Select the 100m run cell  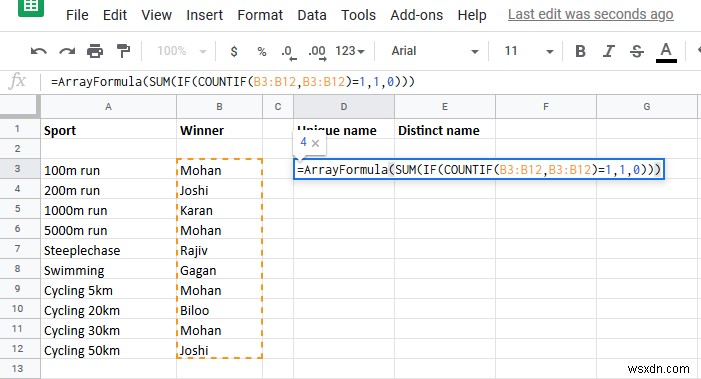[108, 169]
